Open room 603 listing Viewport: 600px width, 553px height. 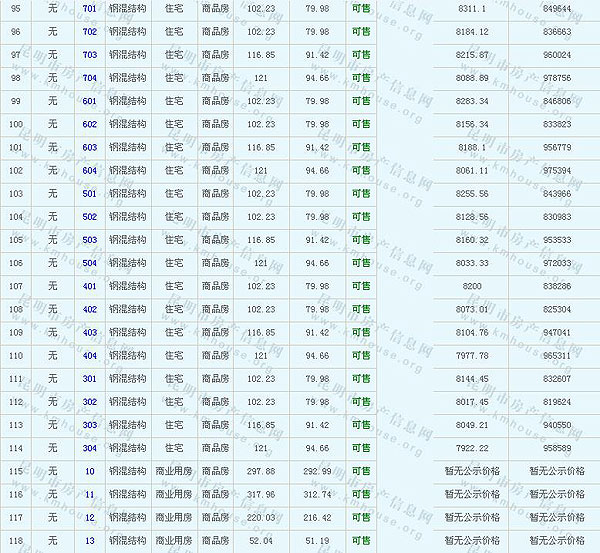click(90, 148)
